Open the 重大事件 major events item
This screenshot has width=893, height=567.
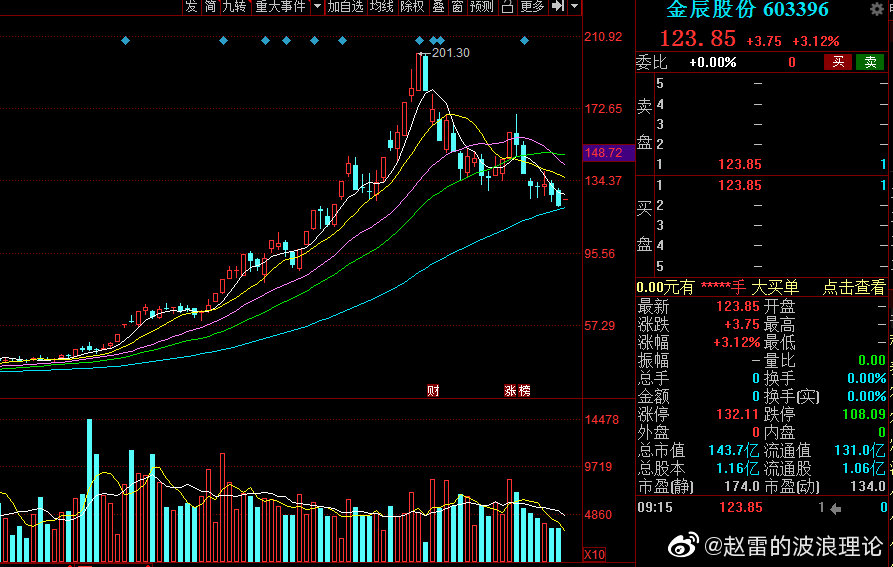click(x=280, y=7)
